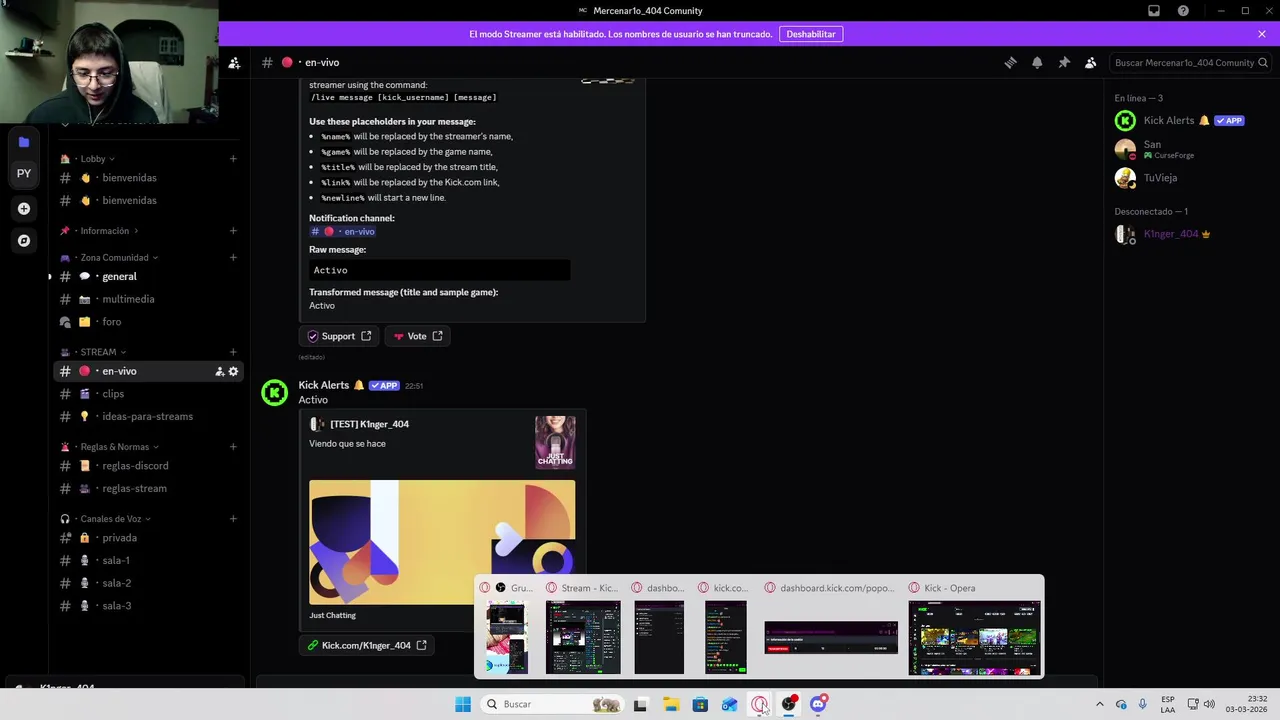Open the reglas-discord channel
Screen dimensions: 1280x720
click(148, 466)
